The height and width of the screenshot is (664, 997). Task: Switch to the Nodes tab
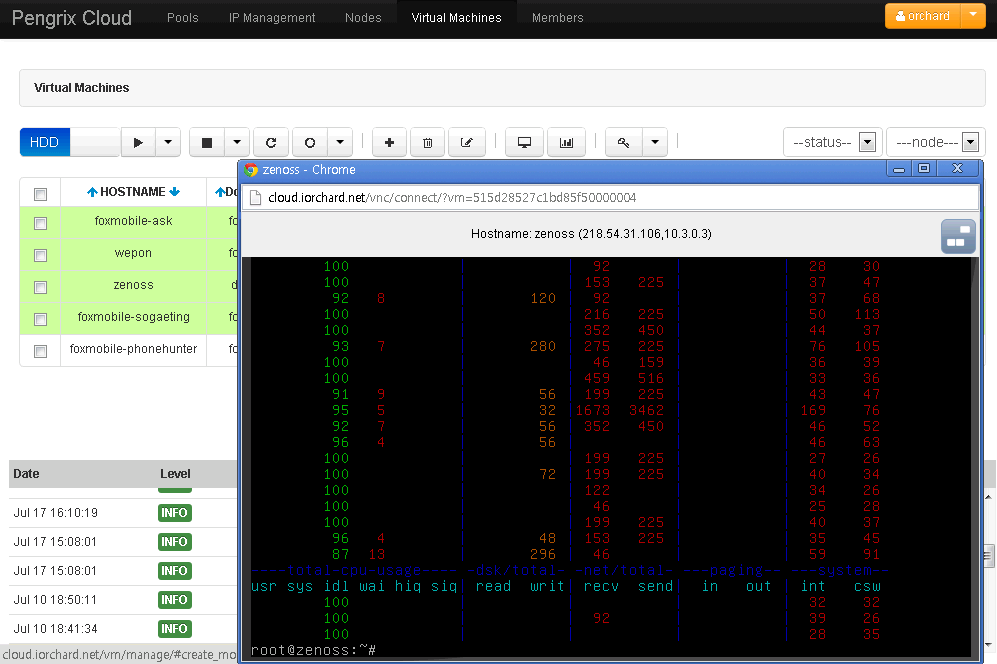[x=363, y=18]
